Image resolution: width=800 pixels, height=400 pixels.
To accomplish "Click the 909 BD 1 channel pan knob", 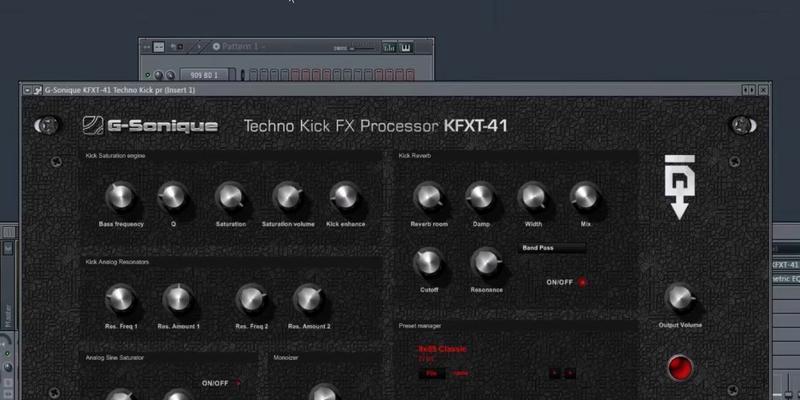I will click(159, 76).
